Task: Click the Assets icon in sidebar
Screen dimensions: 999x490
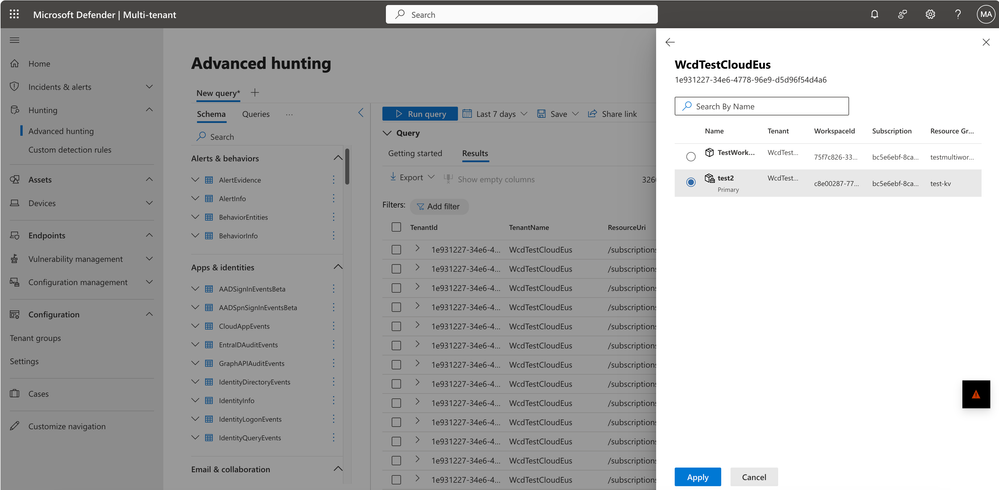Action: (15, 180)
